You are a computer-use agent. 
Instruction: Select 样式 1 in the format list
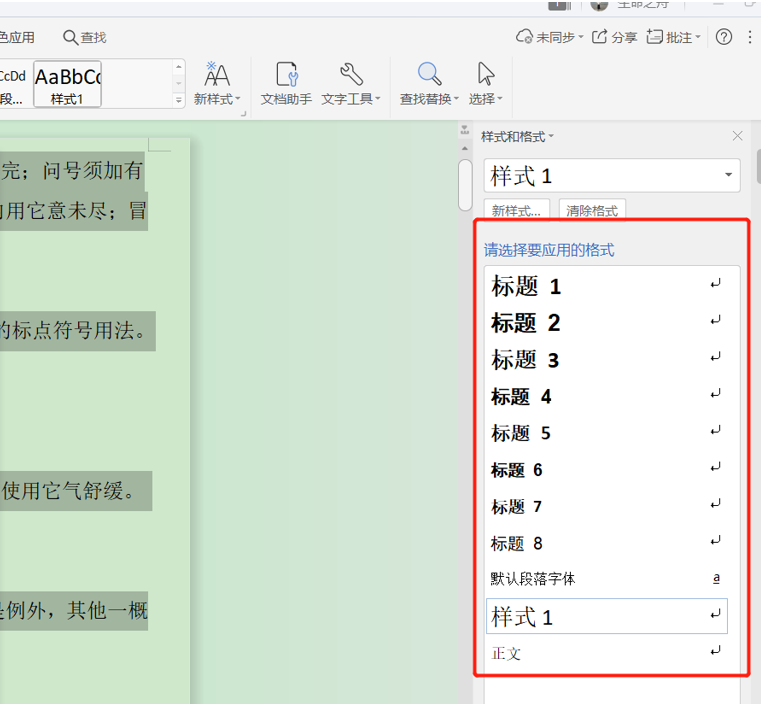coord(607,616)
